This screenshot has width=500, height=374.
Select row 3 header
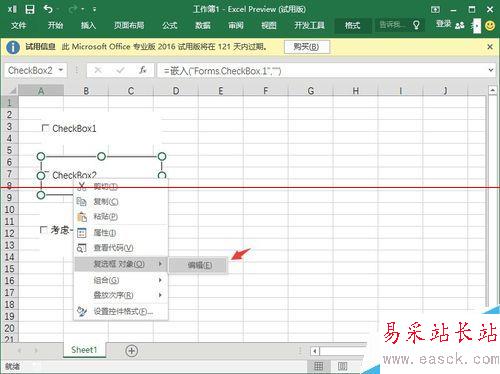click(x=9, y=126)
